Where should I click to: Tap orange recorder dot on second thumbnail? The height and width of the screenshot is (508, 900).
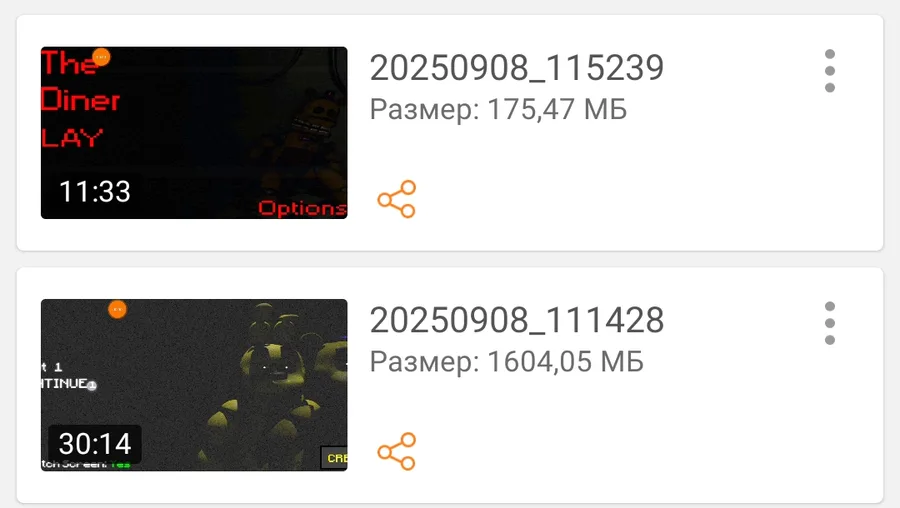tap(117, 309)
